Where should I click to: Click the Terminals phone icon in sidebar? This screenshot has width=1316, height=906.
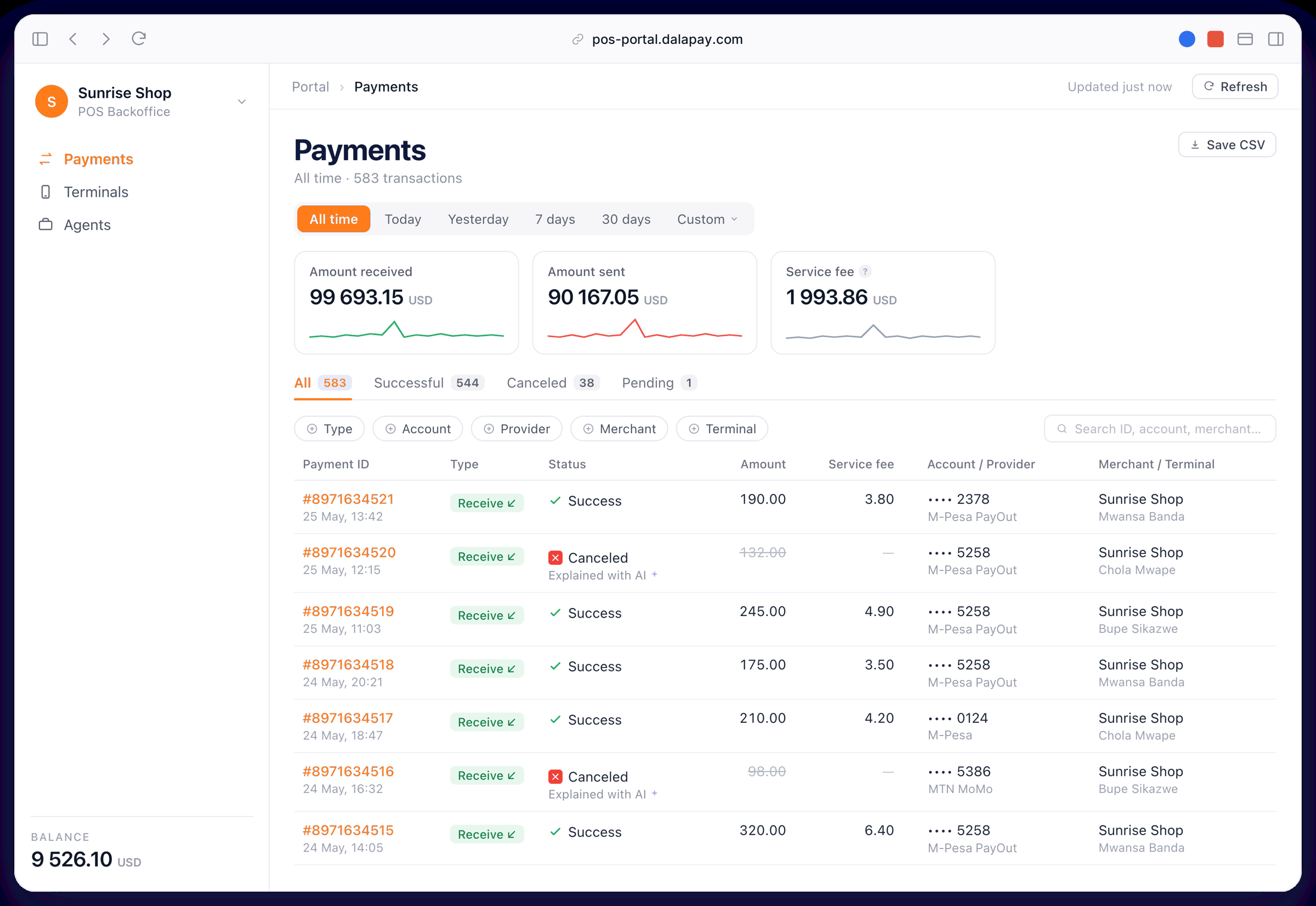[46, 192]
